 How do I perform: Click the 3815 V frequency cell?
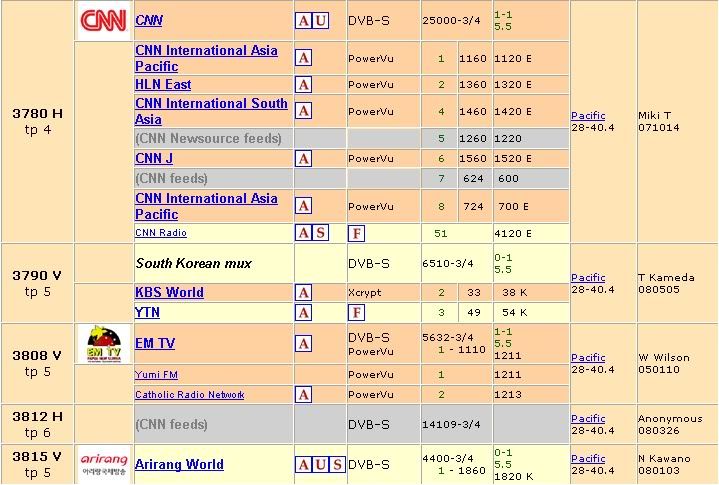[x=38, y=464]
